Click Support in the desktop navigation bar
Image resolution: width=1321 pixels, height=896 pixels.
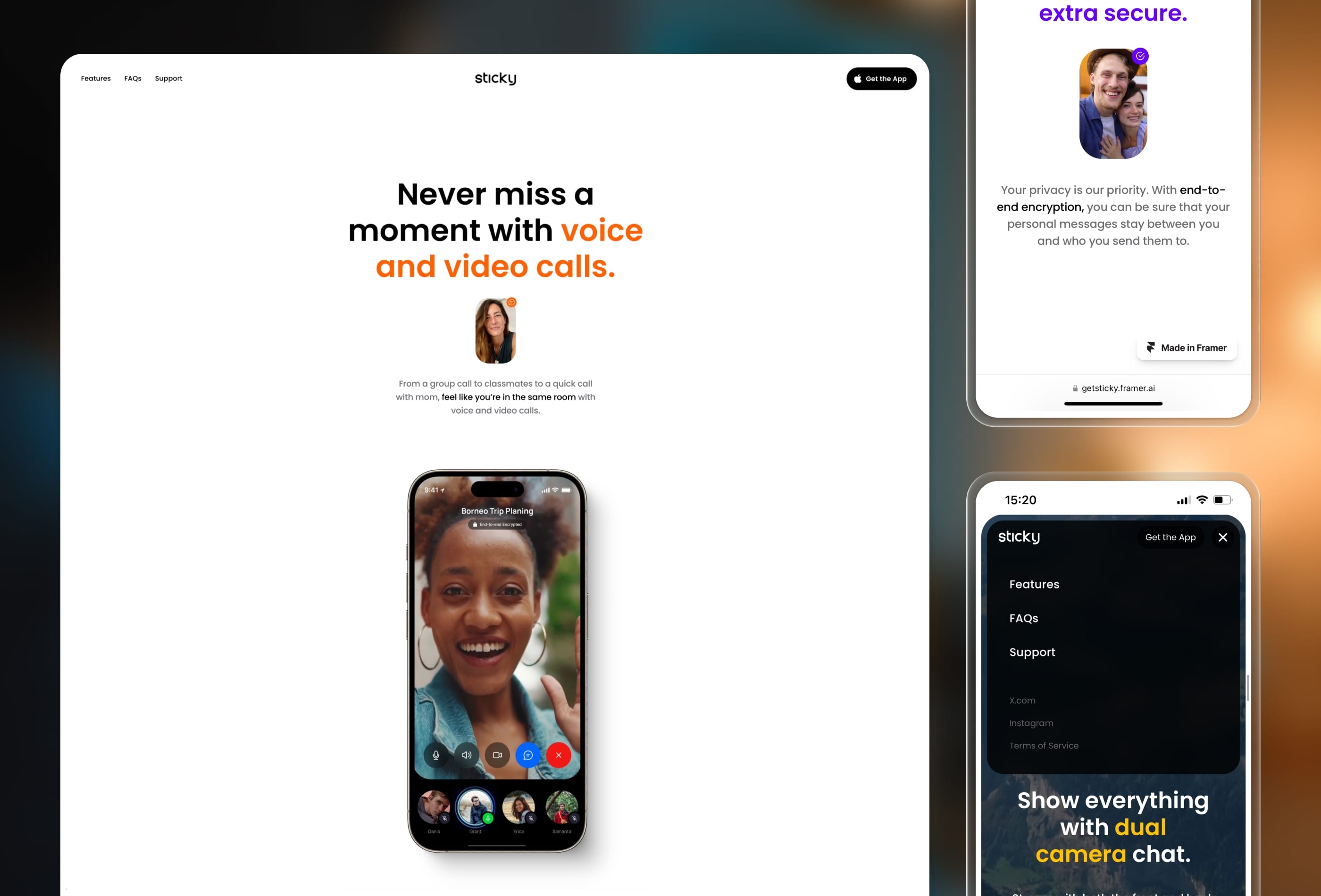tap(168, 78)
